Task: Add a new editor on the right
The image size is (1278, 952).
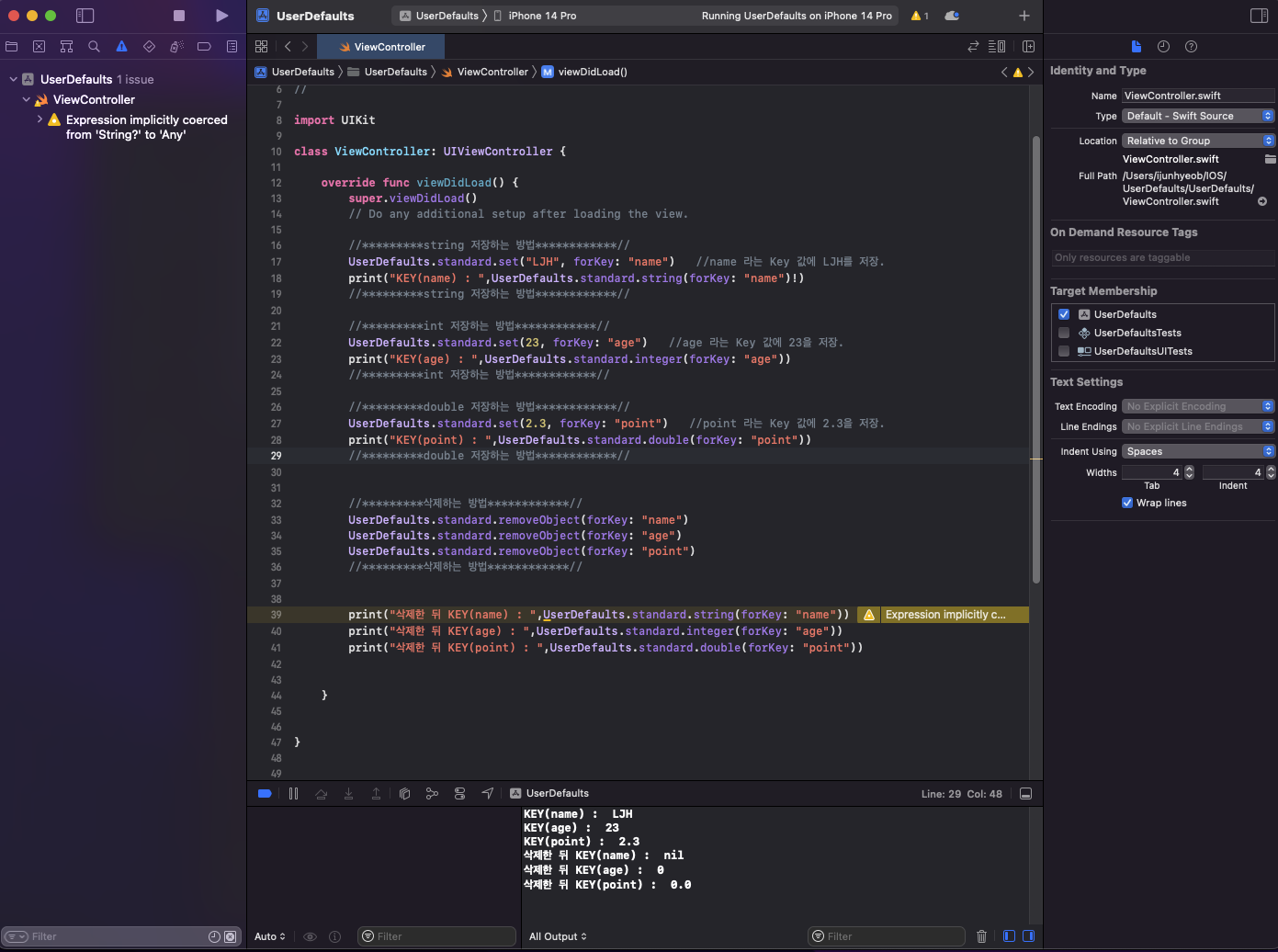Action: 1028,46
